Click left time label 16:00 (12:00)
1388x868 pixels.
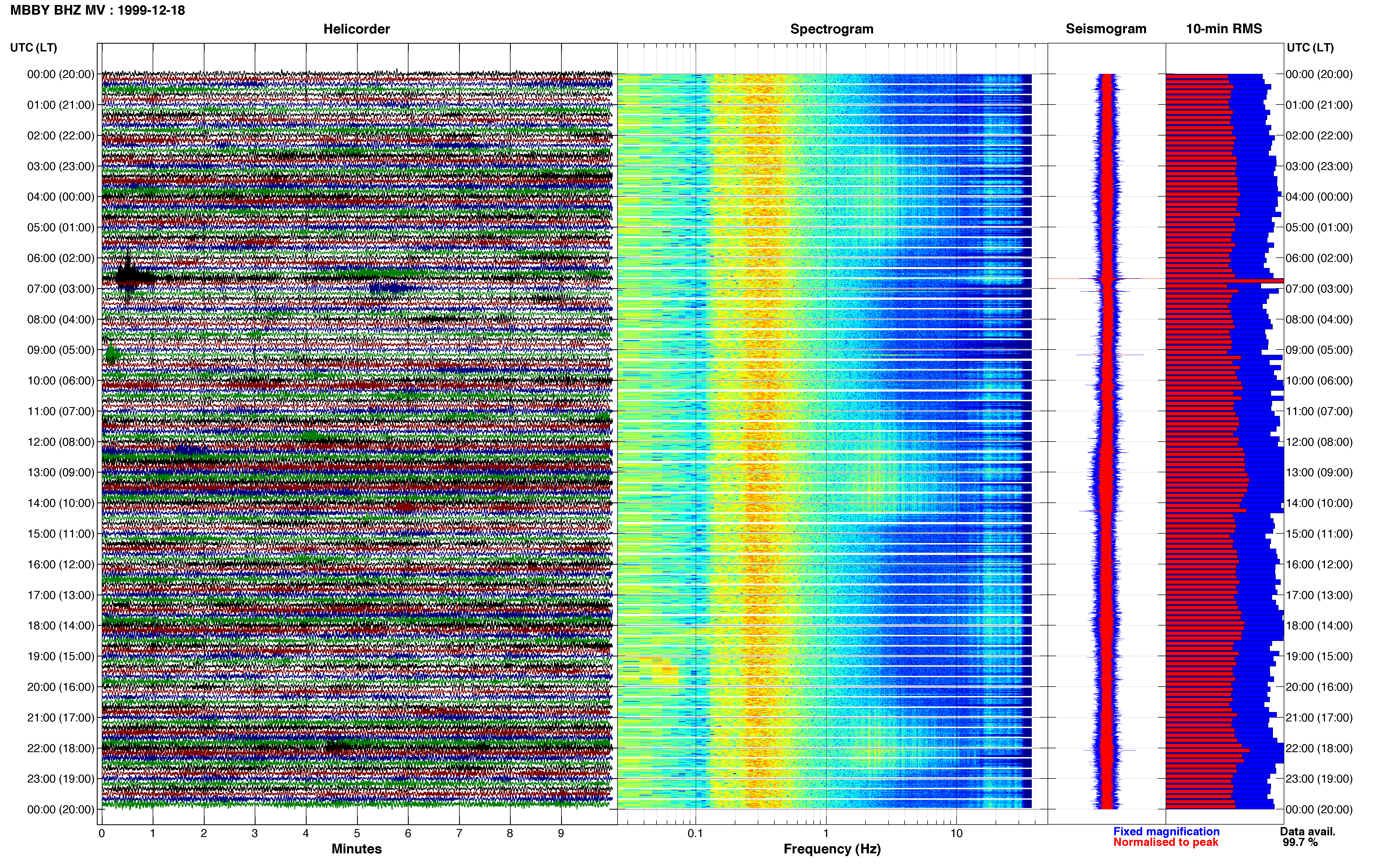61,564
